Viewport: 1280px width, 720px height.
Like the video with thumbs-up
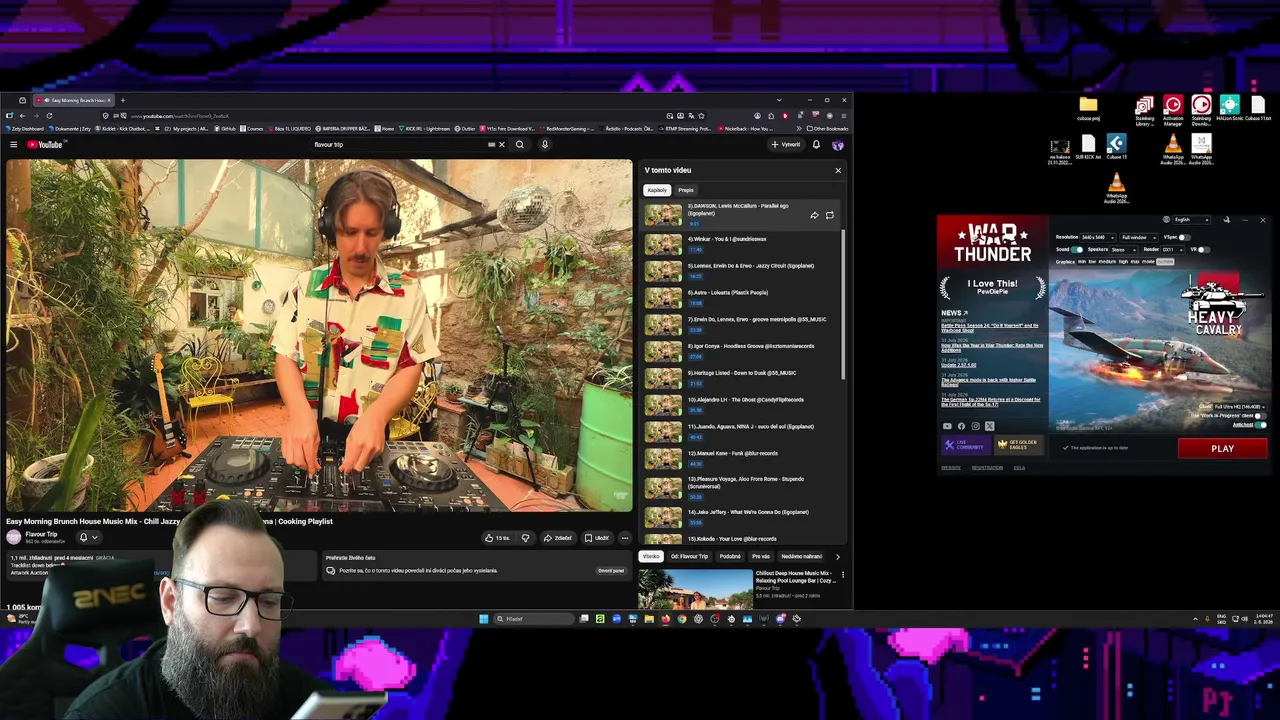498,538
